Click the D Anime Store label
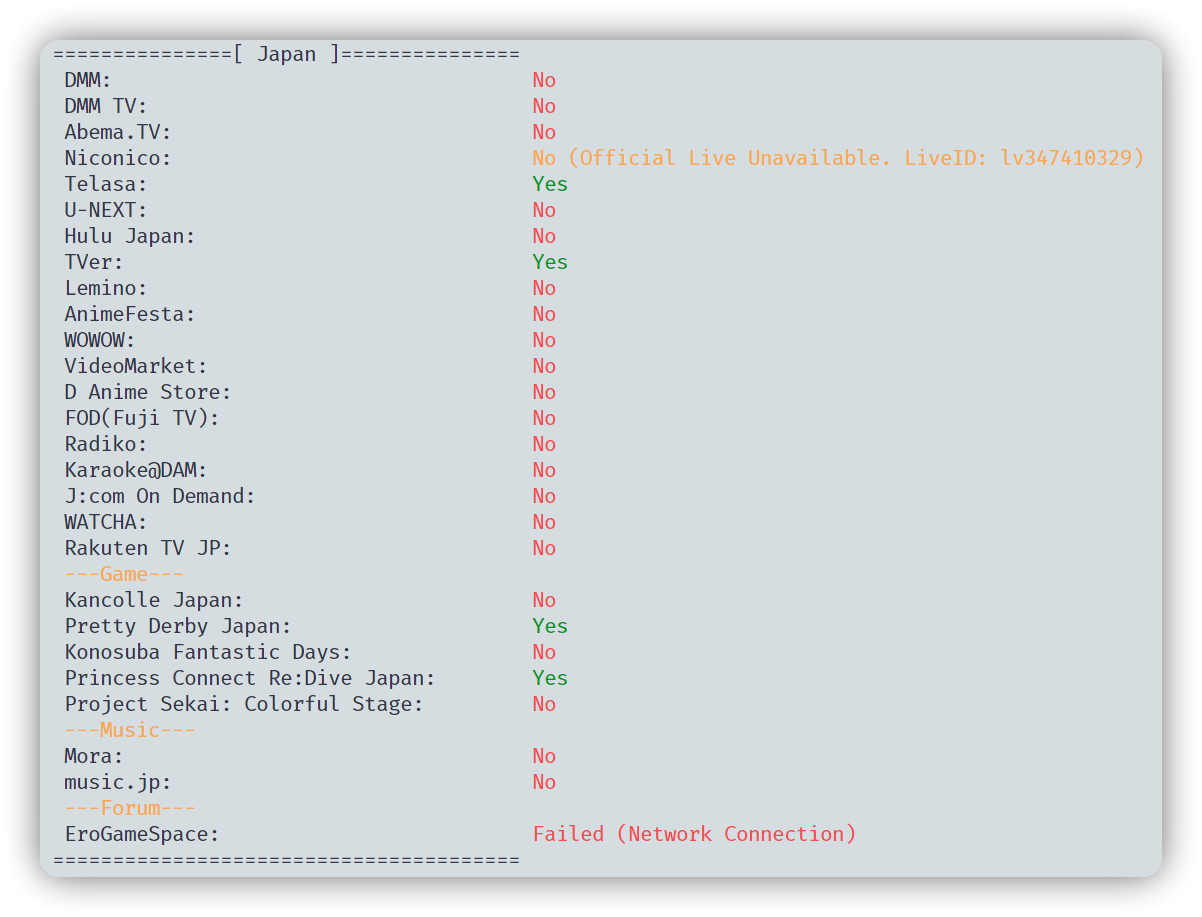 147,392
